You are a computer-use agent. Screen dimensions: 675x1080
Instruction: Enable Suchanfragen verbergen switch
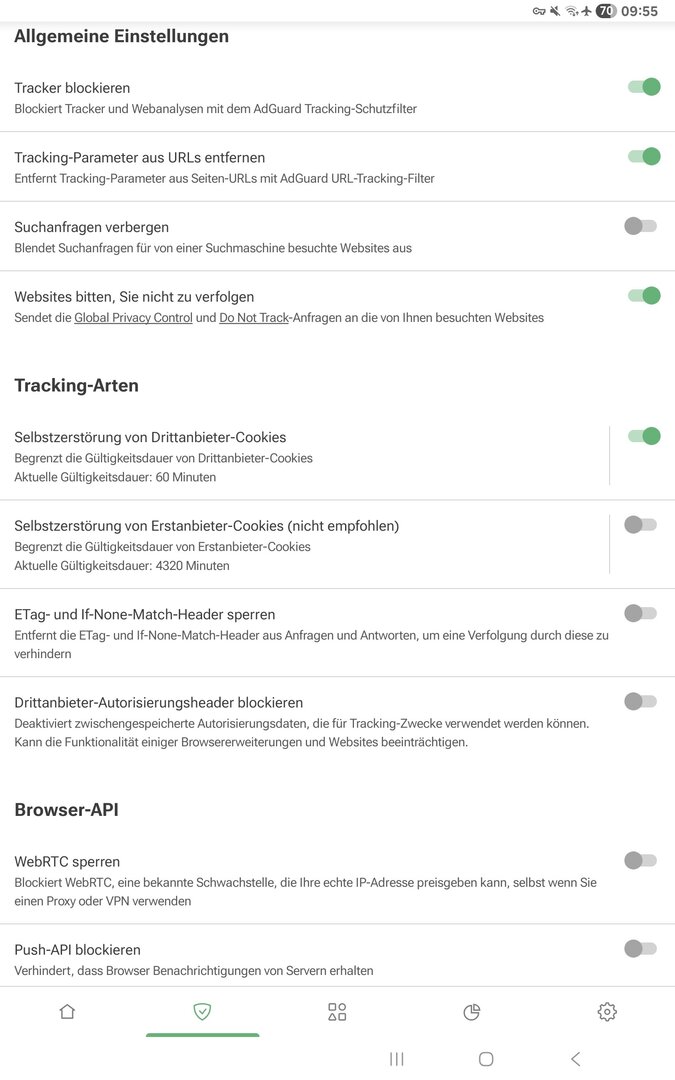(x=640, y=226)
